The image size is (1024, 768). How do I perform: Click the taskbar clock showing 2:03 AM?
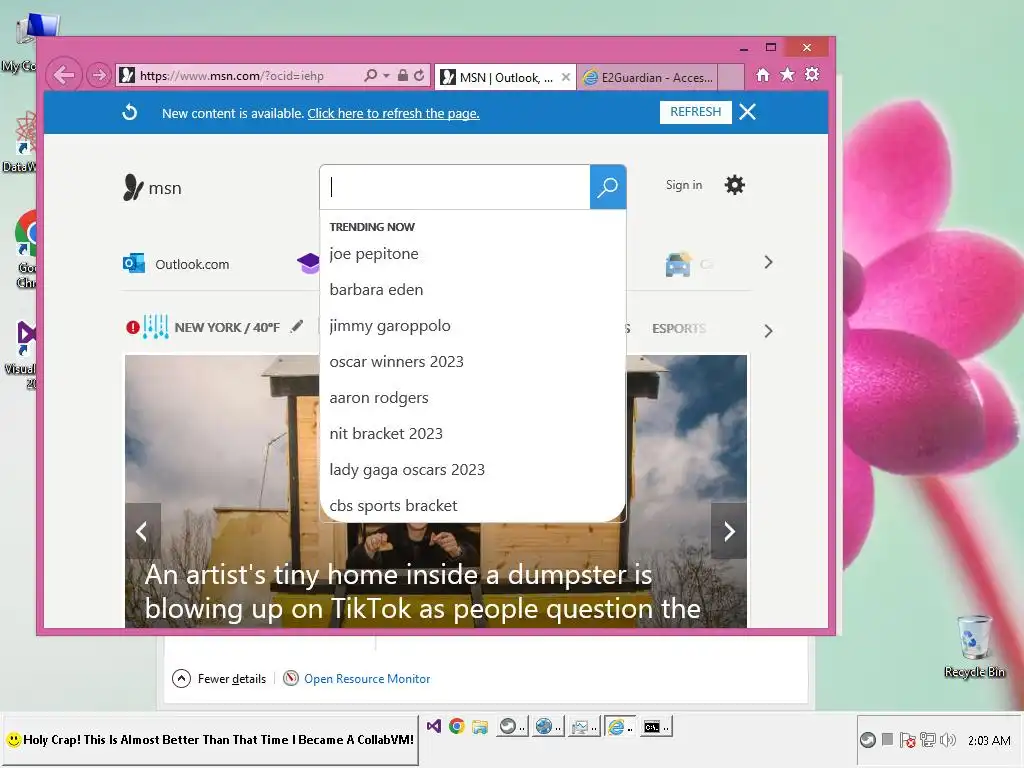click(989, 741)
